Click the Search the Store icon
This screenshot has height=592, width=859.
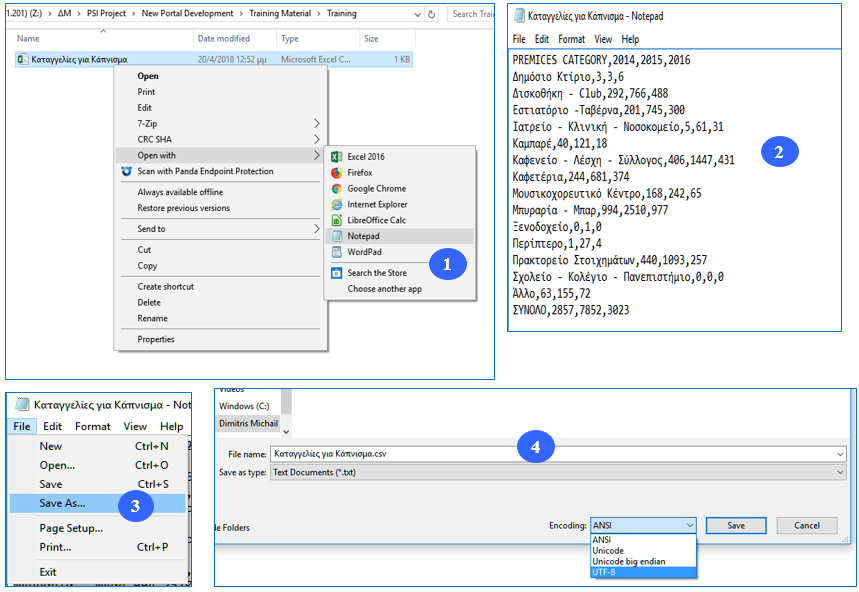(337, 272)
